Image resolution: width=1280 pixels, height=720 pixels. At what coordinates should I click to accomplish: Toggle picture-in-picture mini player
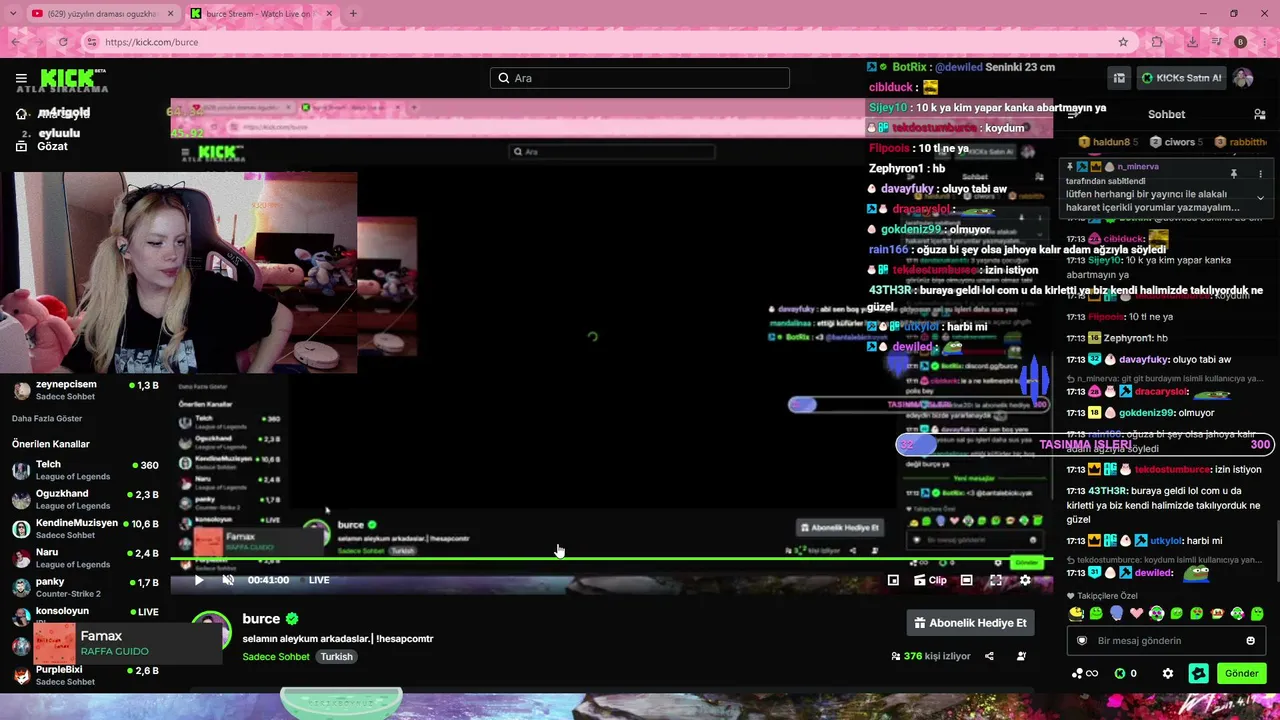pyautogui.click(x=893, y=580)
